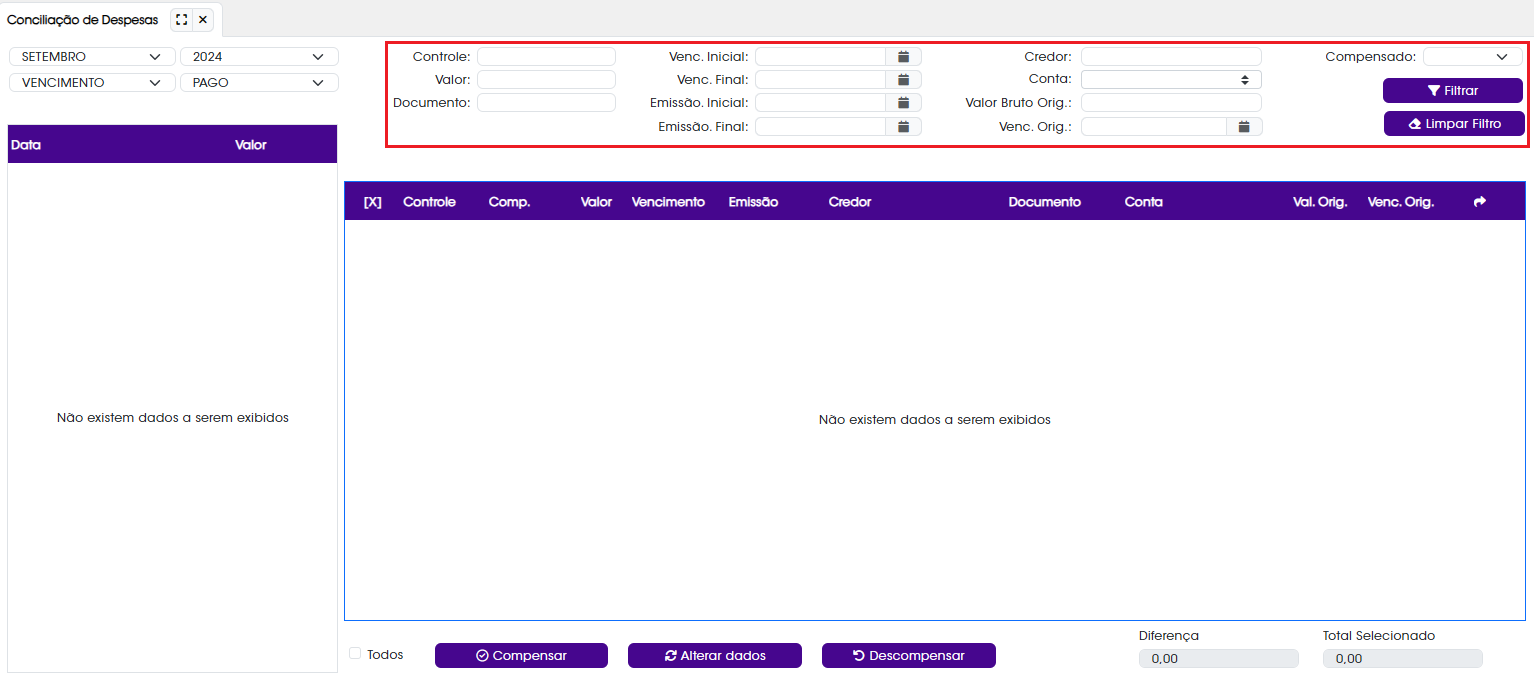1534x685 pixels.
Task: Click the Compensar button
Action: 521,656
